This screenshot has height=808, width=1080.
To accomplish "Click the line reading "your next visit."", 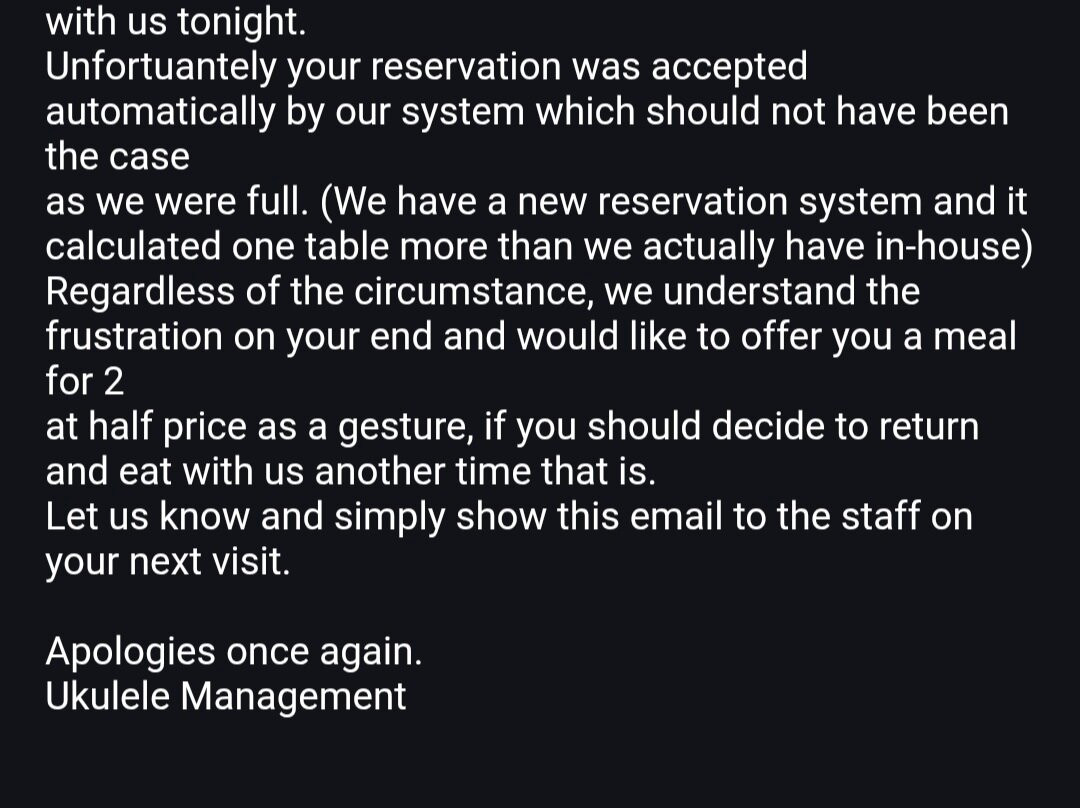I will pyautogui.click(x=167, y=562).
